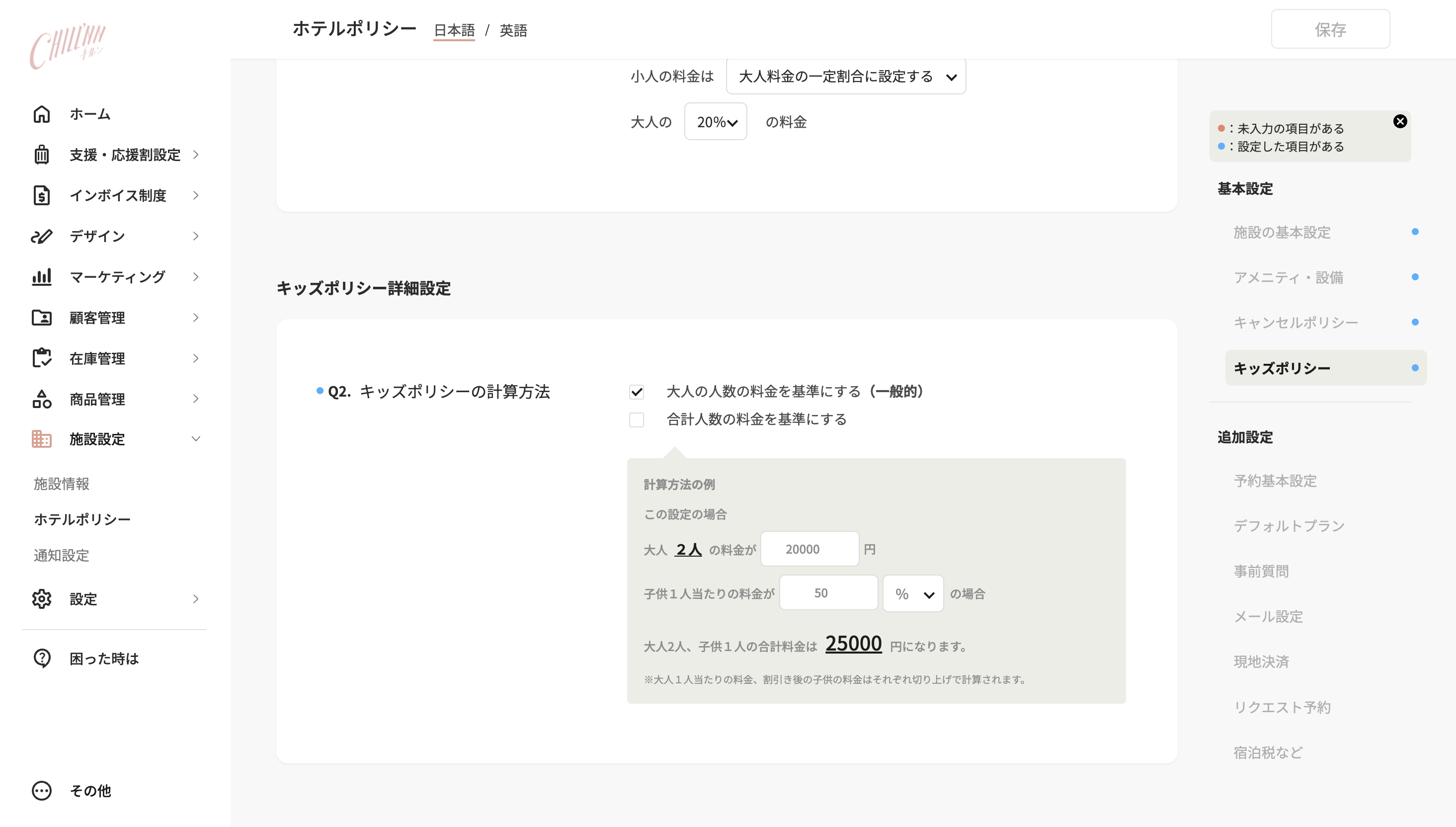Enable 合計人数の料金を基準にする option
Viewport: 1456px width, 827px height.
pos(637,420)
